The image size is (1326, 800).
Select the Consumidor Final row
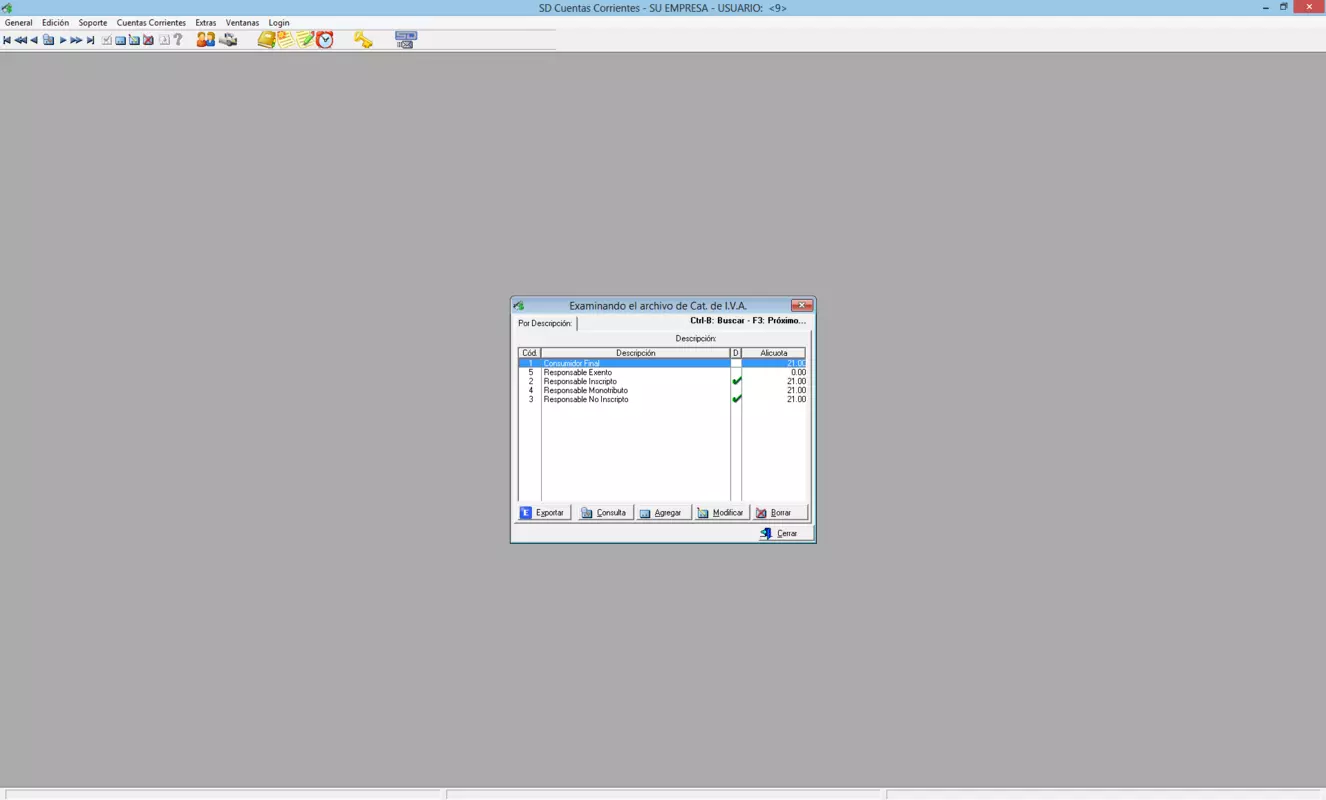(x=662, y=363)
